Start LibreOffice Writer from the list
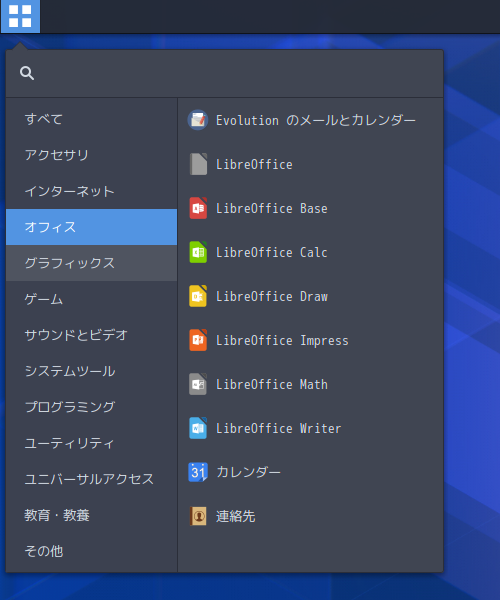The width and height of the screenshot is (500, 600). 310,428
